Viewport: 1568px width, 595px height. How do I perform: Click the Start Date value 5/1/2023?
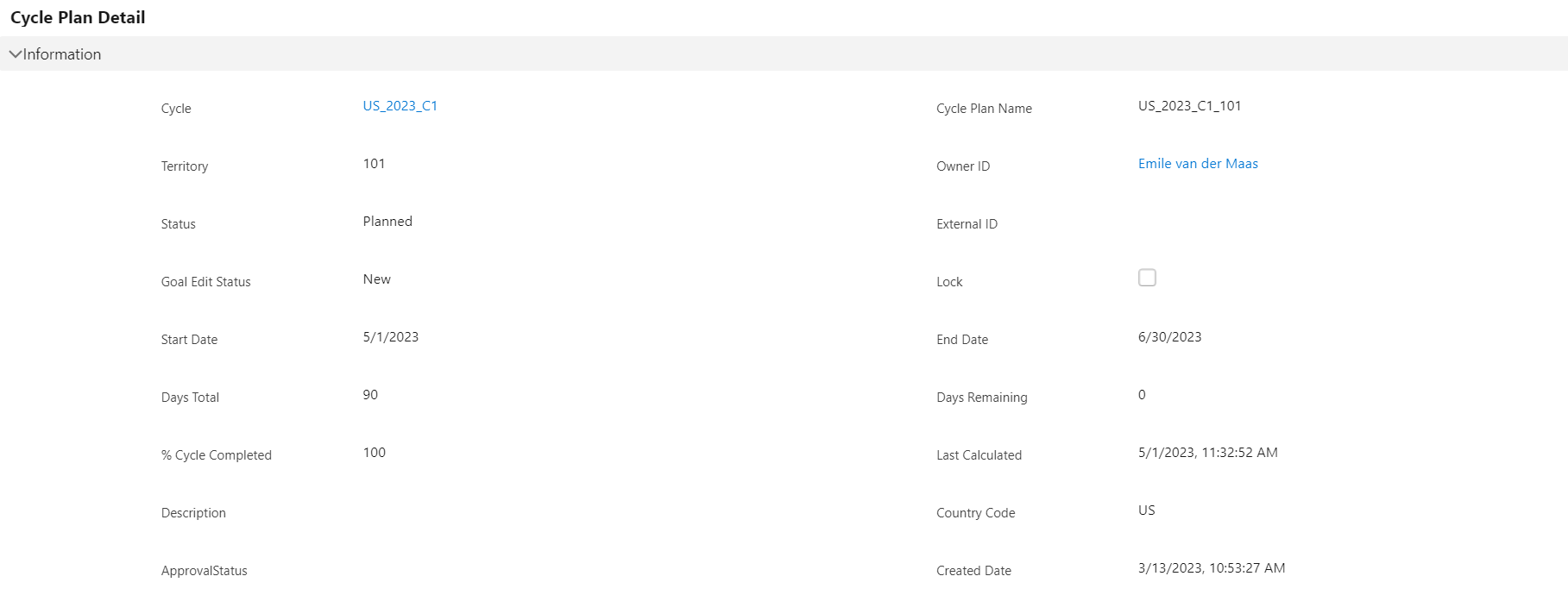(390, 336)
